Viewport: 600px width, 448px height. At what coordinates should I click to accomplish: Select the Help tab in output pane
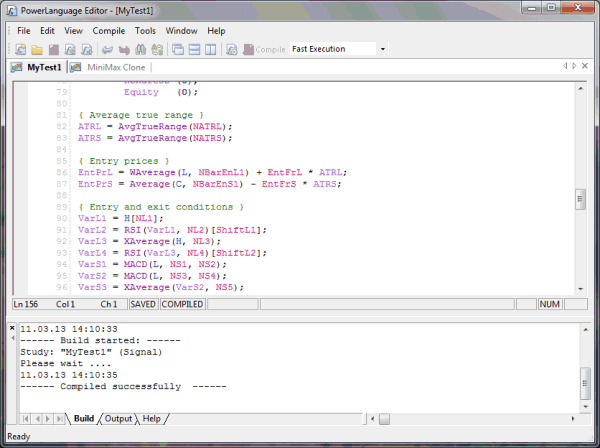tap(152, 419)
